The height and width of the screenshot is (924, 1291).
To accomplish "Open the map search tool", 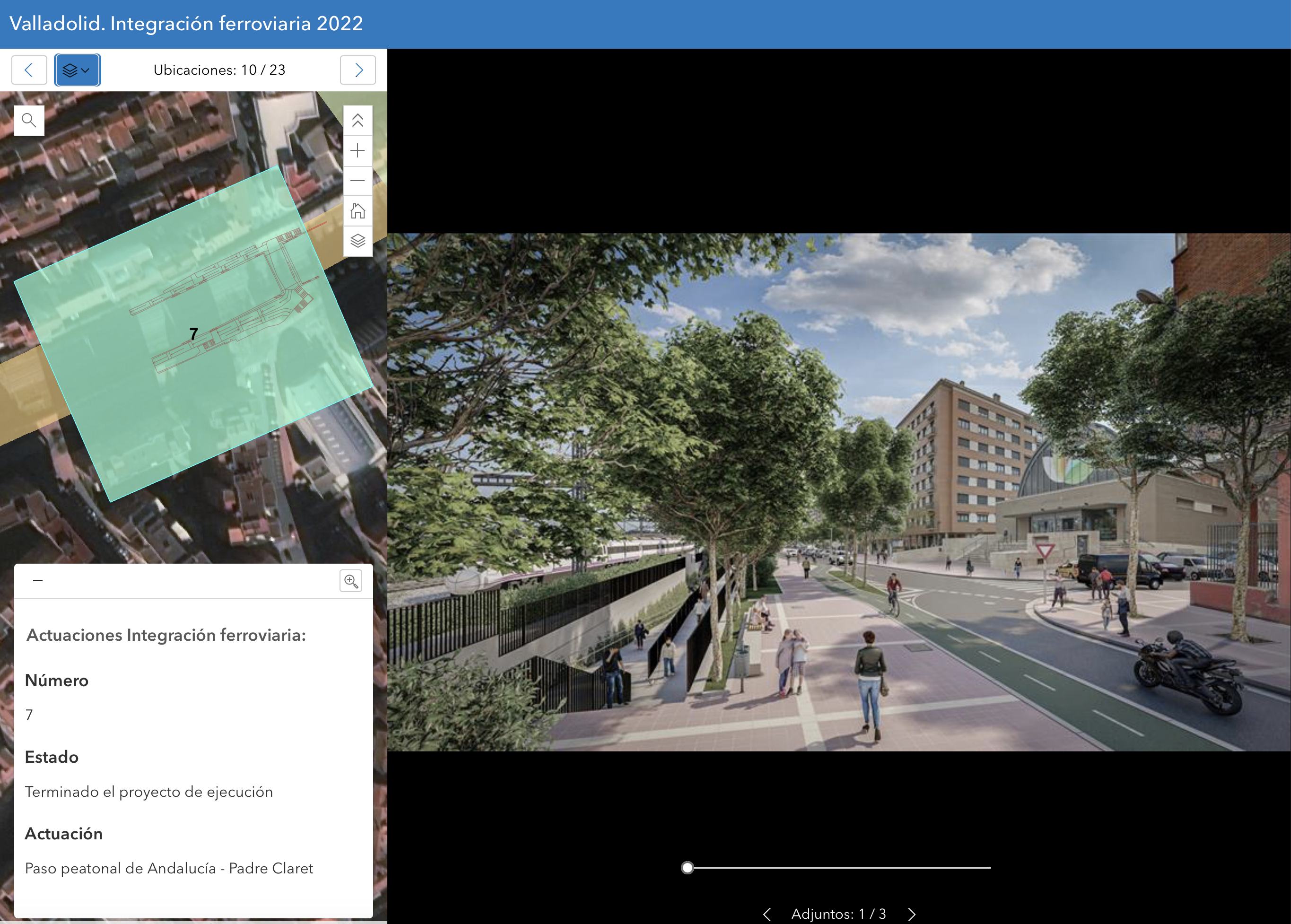I will pyautogui.click(x=29, y=120).
